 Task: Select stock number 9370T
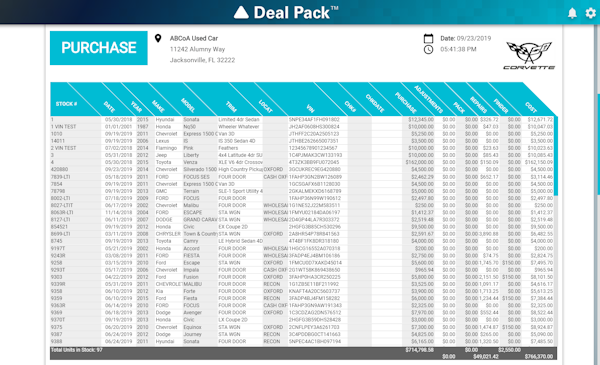58,320
